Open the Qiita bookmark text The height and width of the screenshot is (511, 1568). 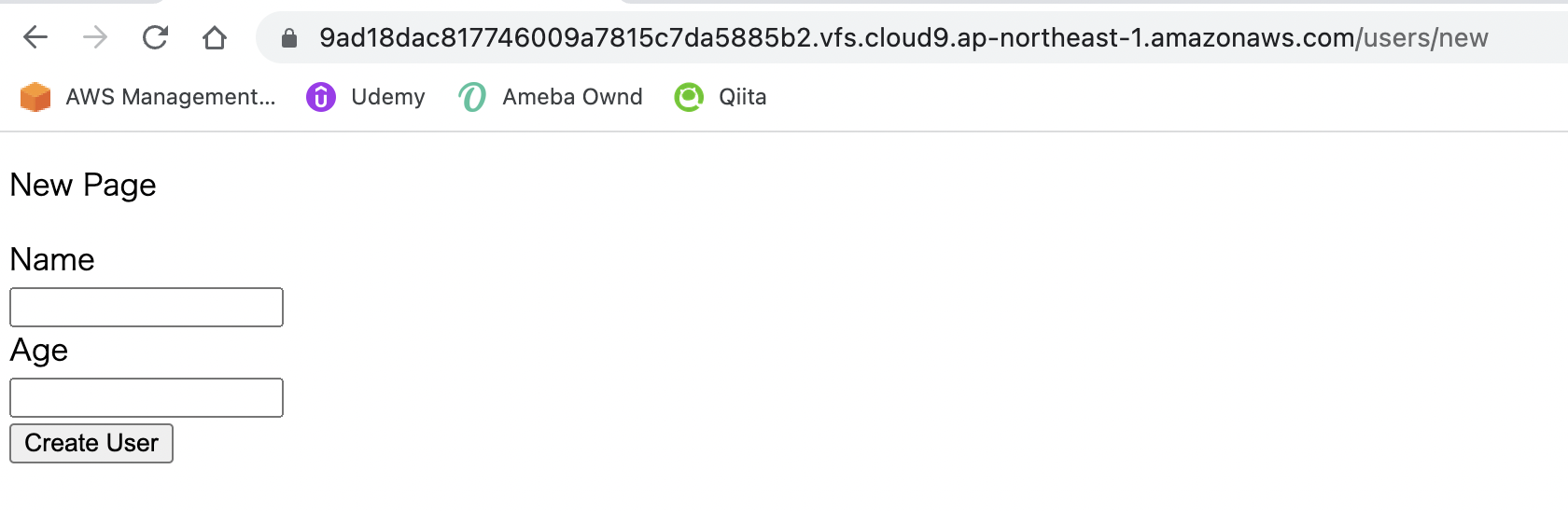pyautogui.click(x=743, y=97)
